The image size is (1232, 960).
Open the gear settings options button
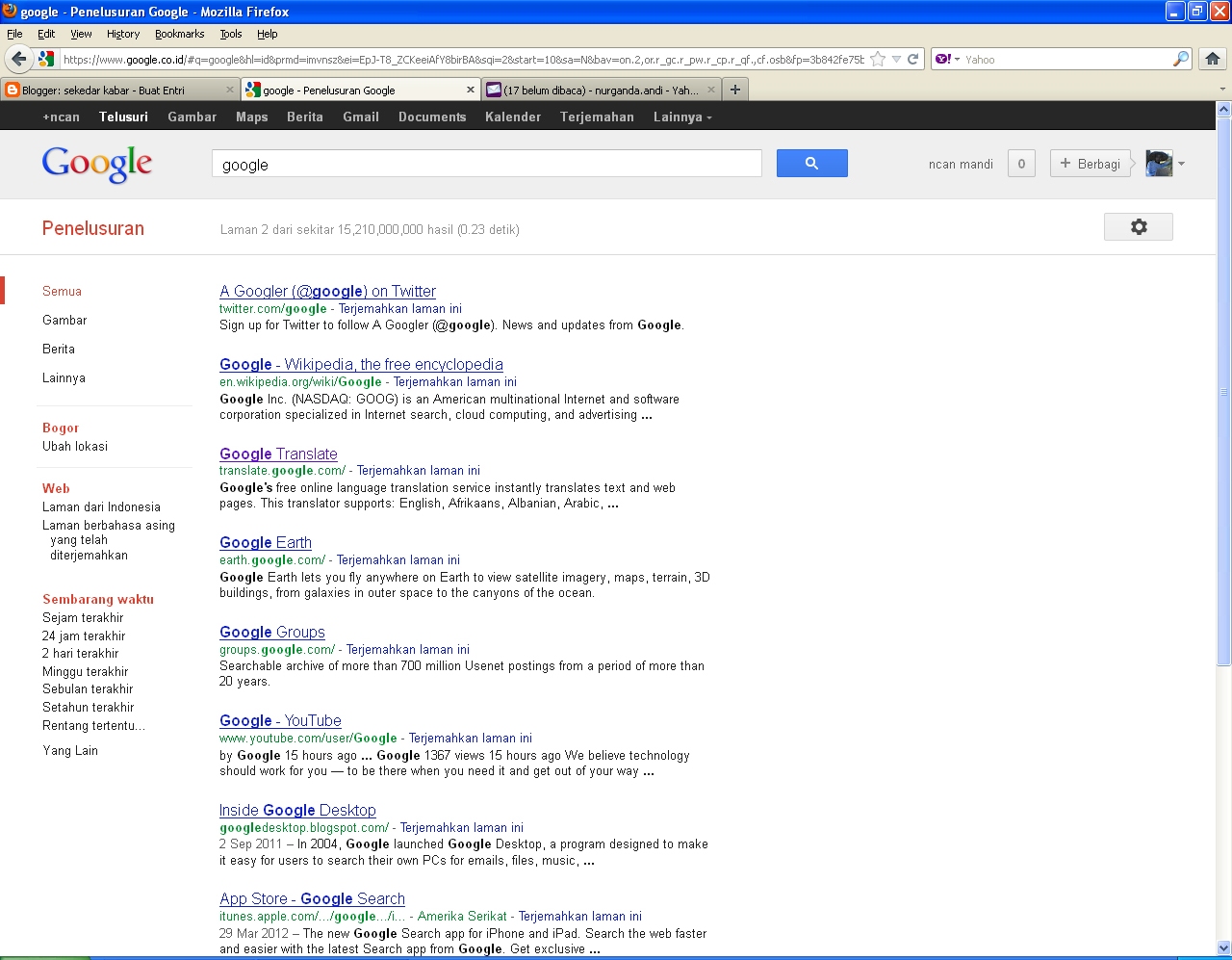pos(1139,227)
